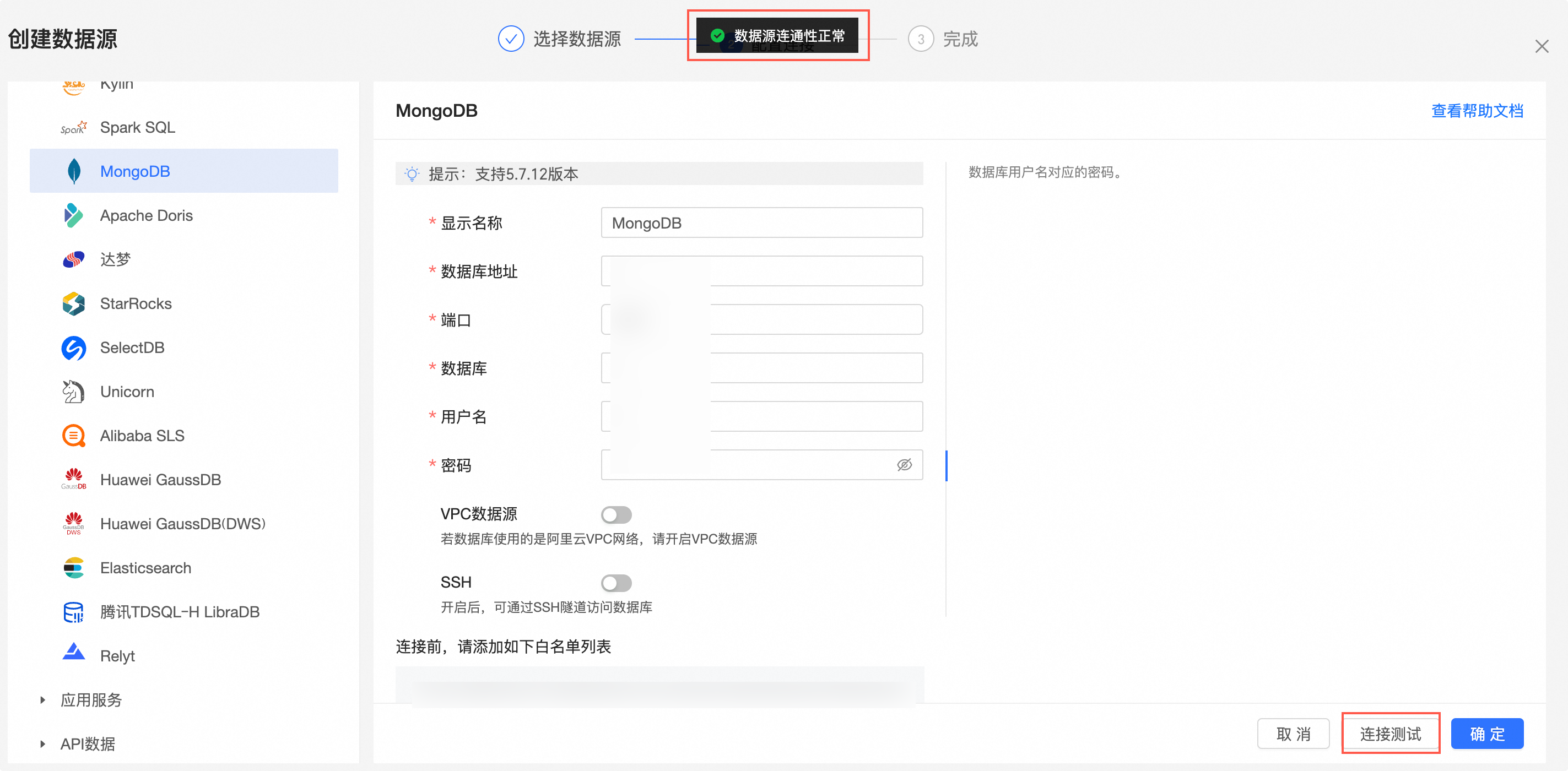Expand the 应用服务 category
The image size is (1568, 771).
click(x=42, y=700)
